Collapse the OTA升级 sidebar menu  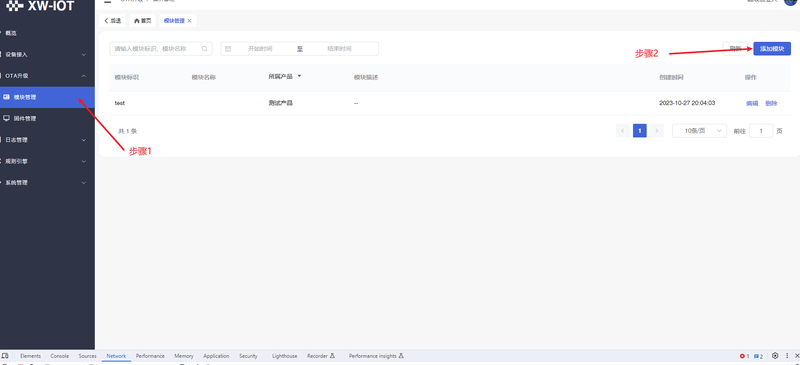(47, 76)
